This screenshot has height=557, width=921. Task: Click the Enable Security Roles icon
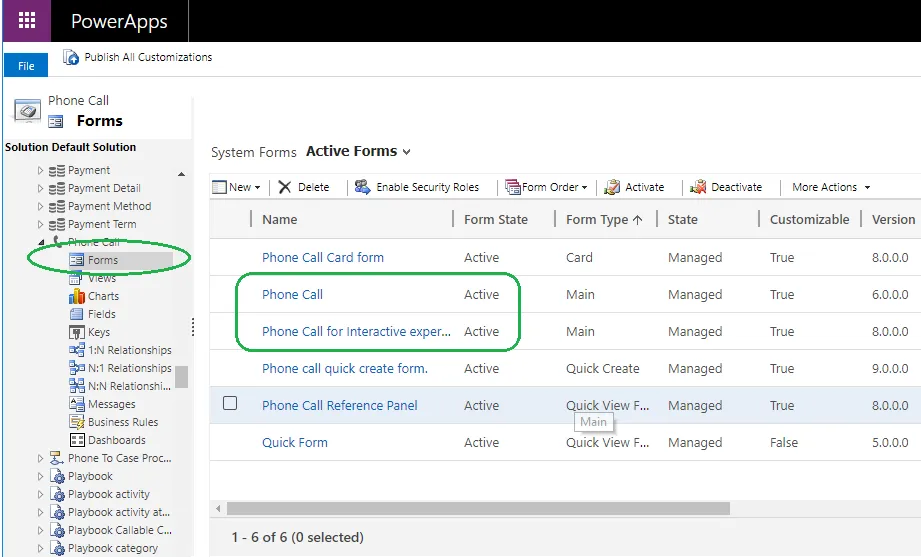(x=362, y=187)
